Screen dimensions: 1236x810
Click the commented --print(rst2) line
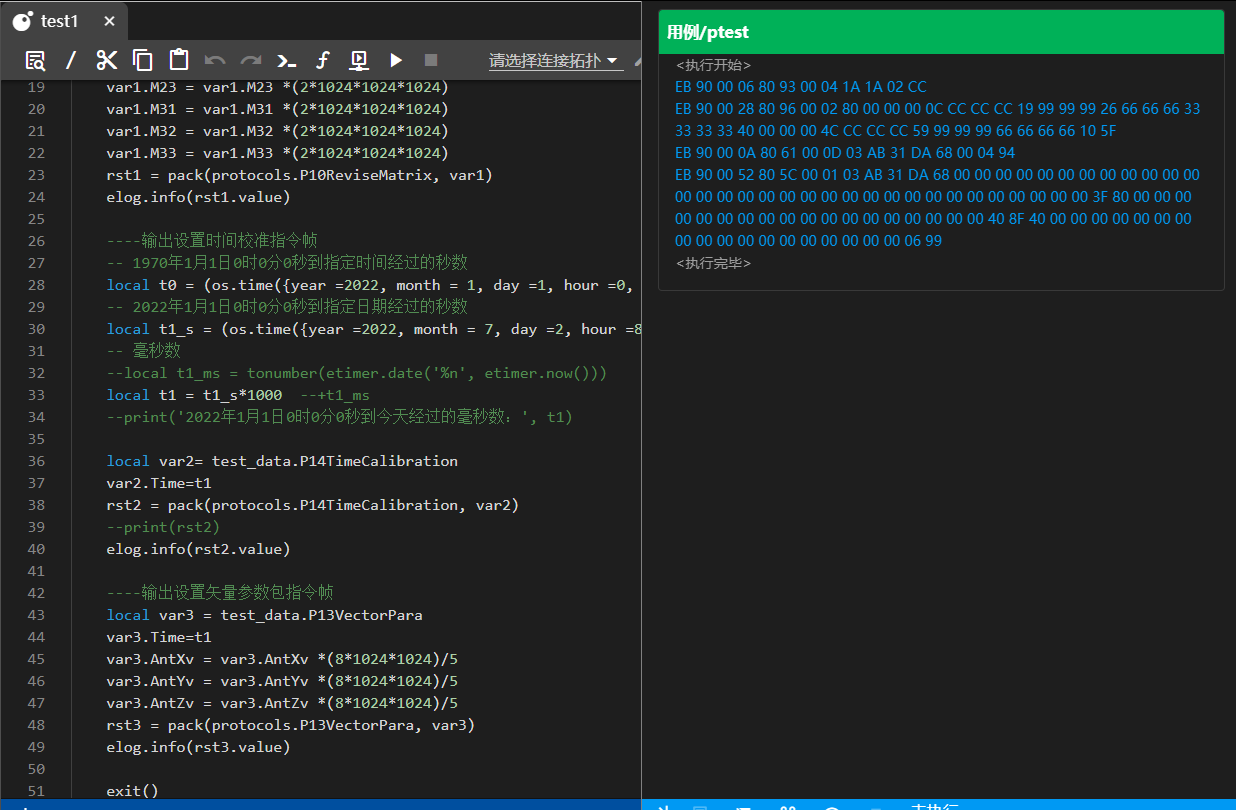point(163,527)
